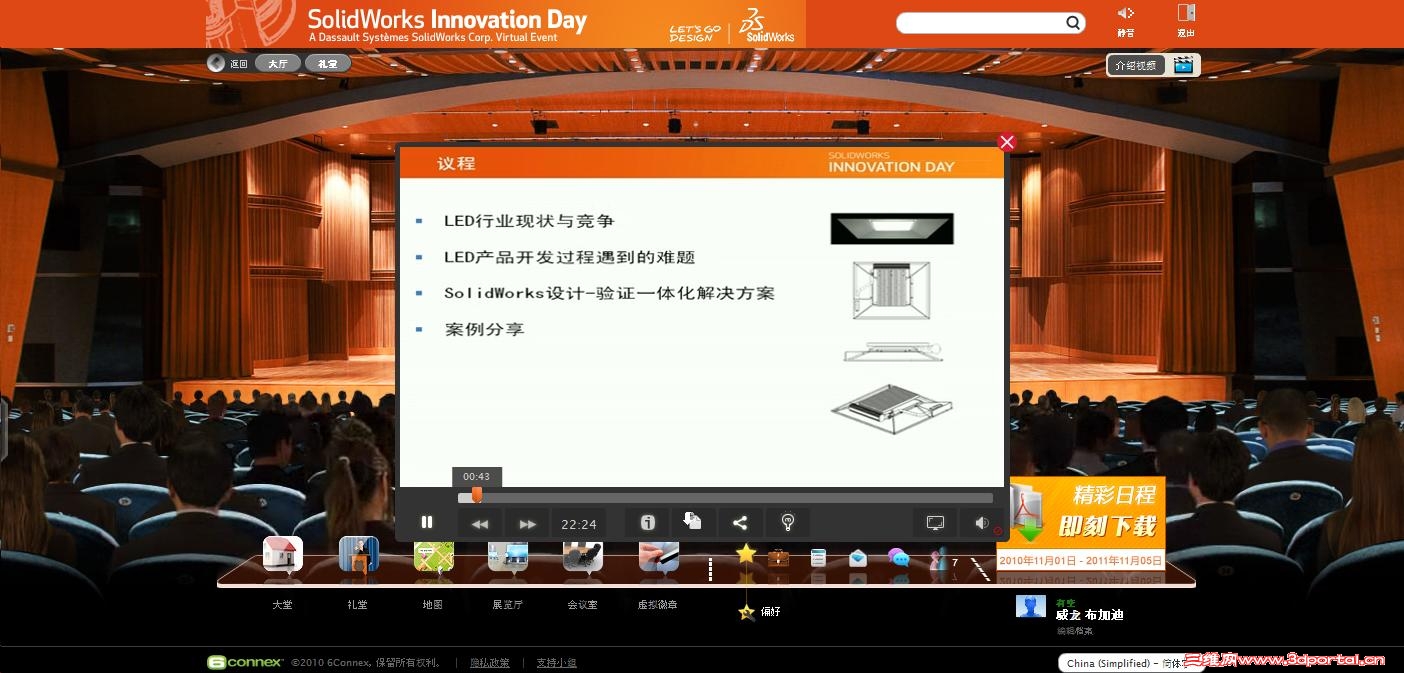Click the 地图 label text
The image size is (1404, 673).
point(432,605)
